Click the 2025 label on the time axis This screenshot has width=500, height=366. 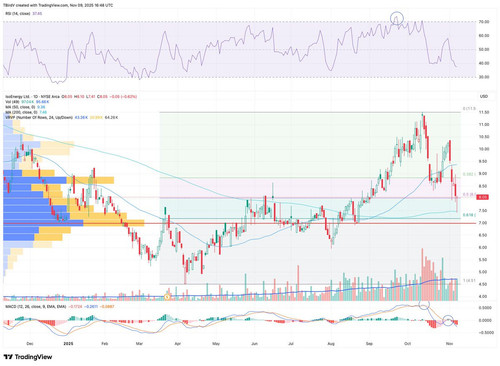(68, 343)
